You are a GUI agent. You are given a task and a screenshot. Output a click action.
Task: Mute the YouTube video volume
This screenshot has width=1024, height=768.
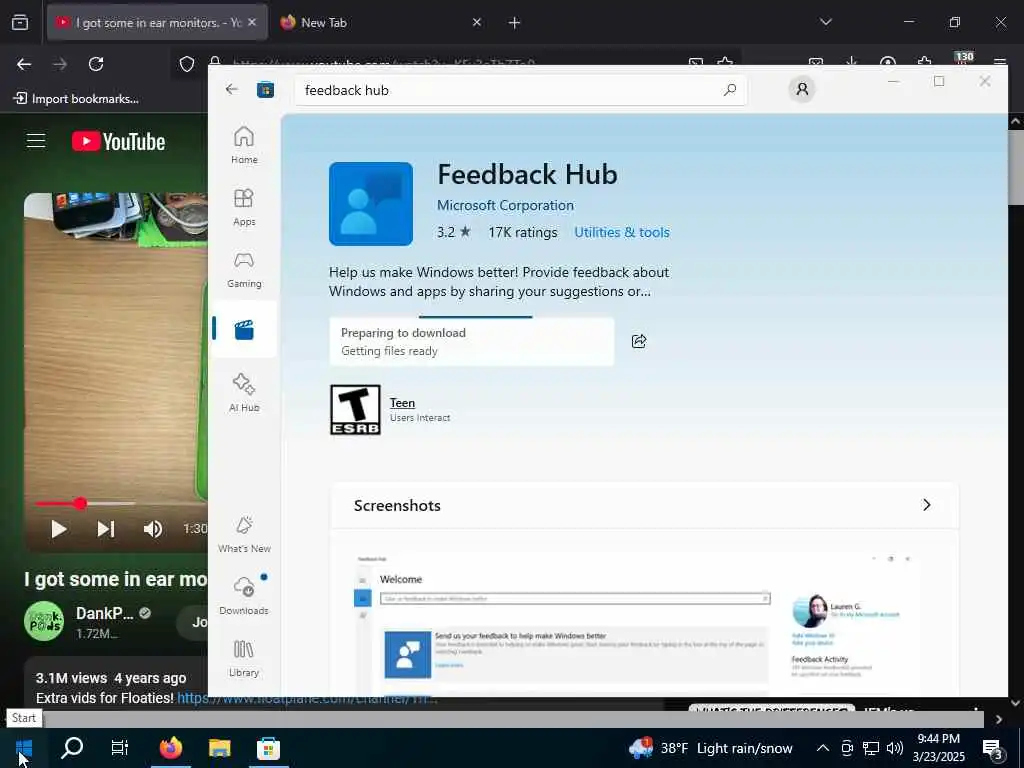point(153,528)
